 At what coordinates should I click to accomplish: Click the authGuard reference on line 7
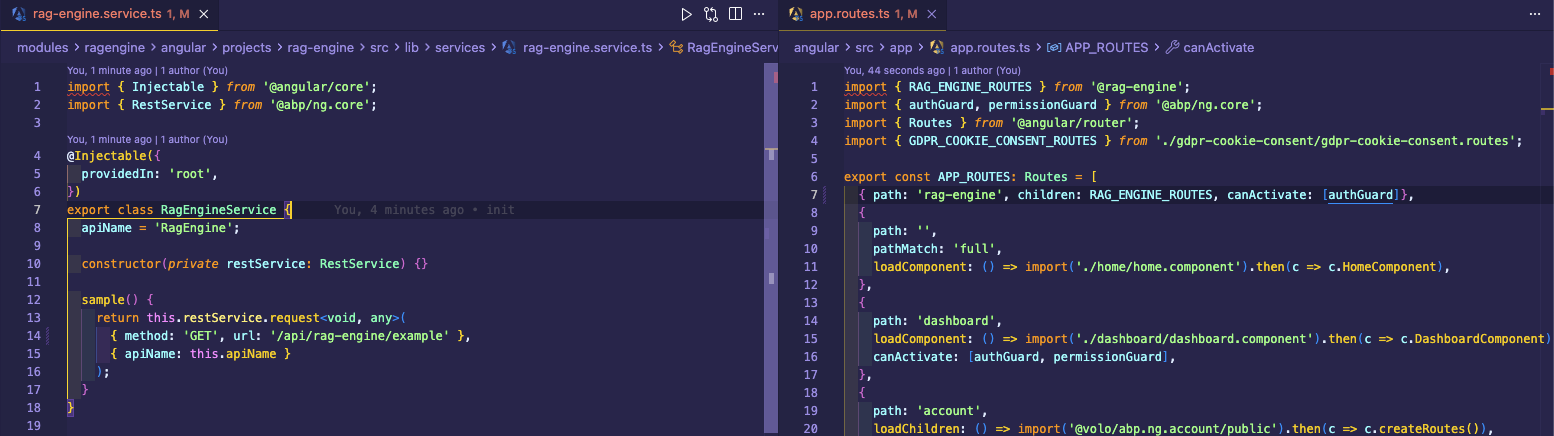(x=1360, y=194)
